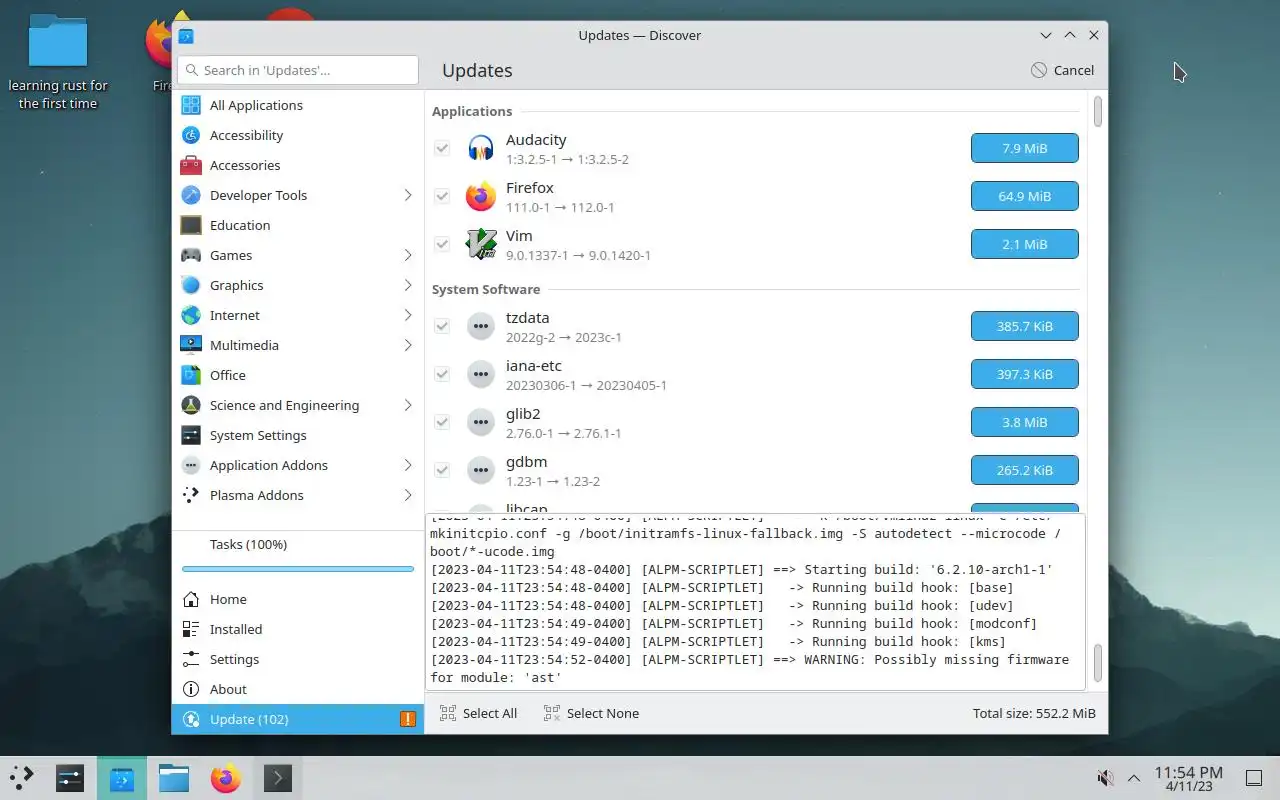Uncheck the Audacity update checkbox
Image resolution: width=1280 pixels, height=800 pixels.
coord(442,148)
